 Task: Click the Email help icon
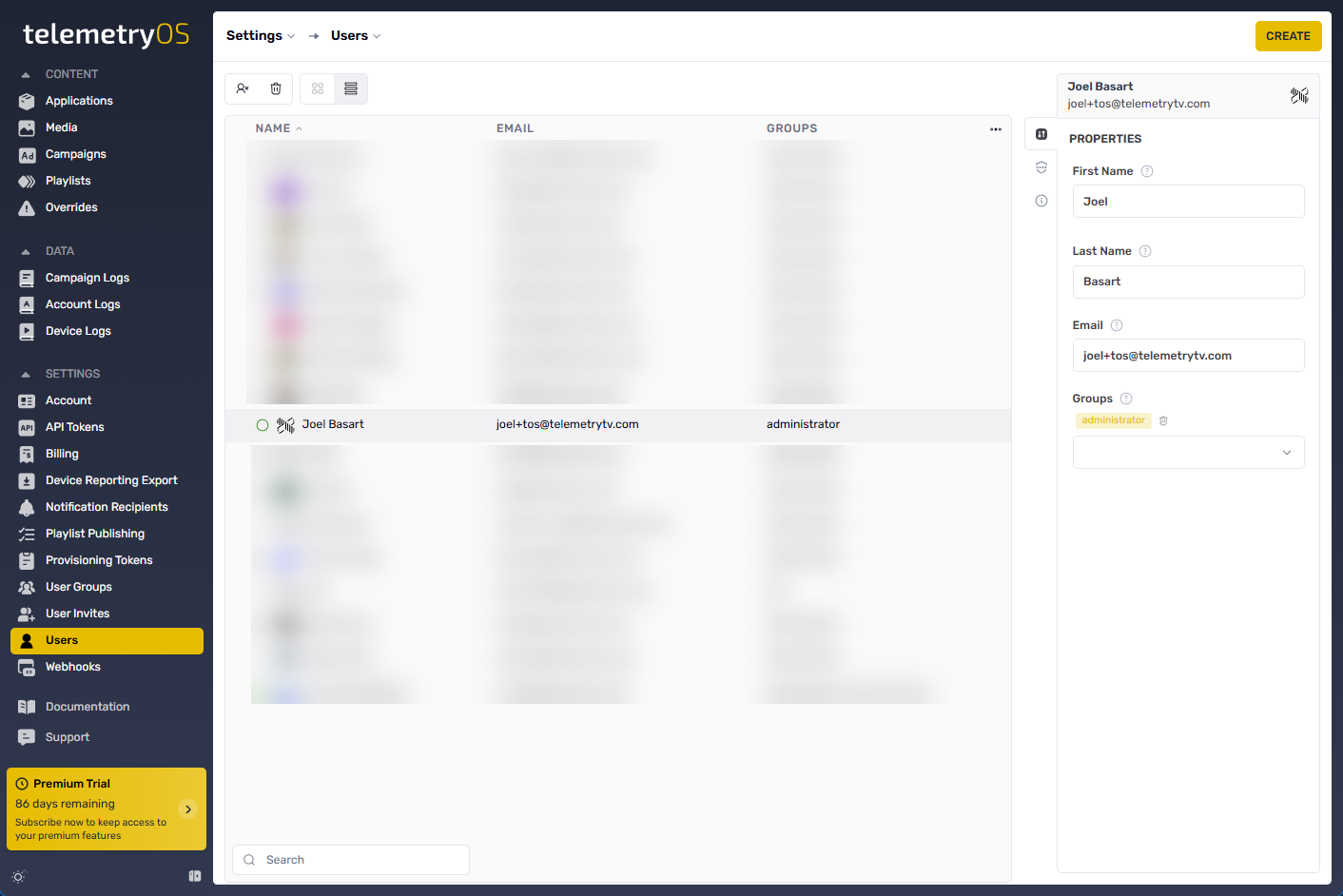pos(1117,325)
